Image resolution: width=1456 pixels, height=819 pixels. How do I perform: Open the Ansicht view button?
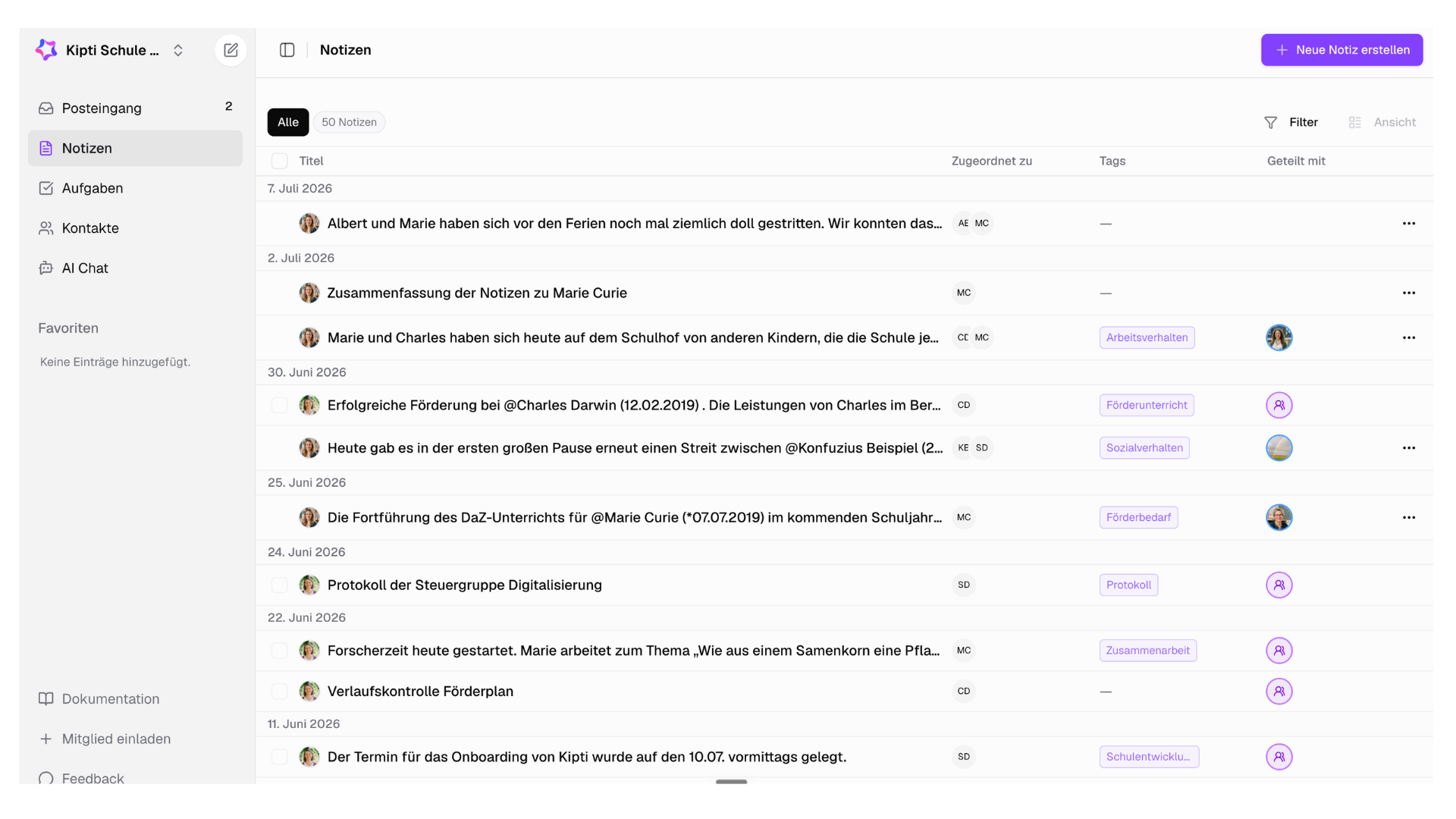[1382, 123]
